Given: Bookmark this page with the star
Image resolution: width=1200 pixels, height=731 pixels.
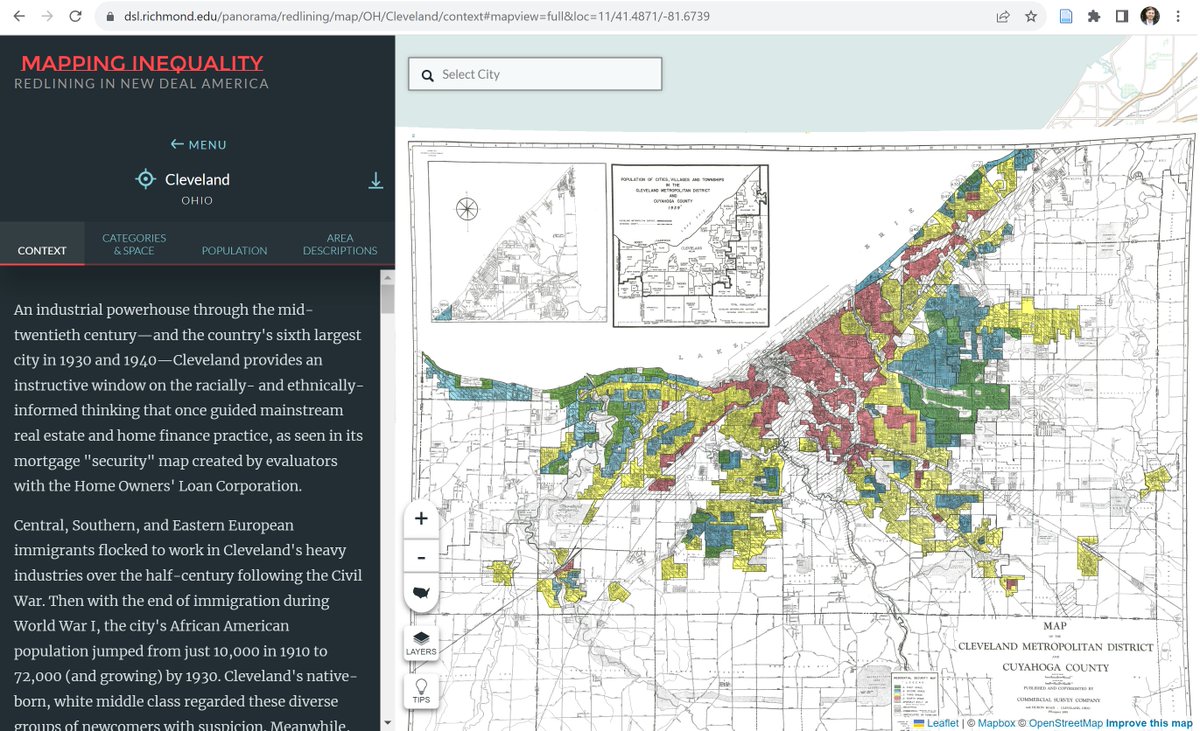Looking at the screenshot, I should (x=1031, y=17).
